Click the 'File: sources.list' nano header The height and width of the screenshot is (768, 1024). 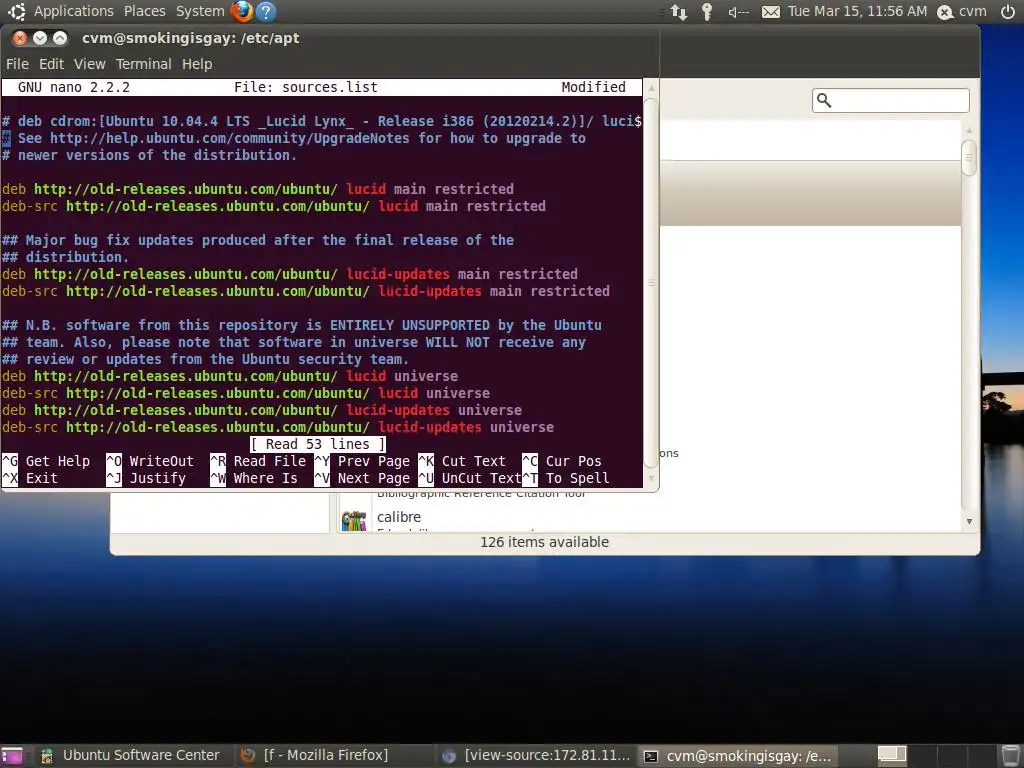(x=306, y=87)
